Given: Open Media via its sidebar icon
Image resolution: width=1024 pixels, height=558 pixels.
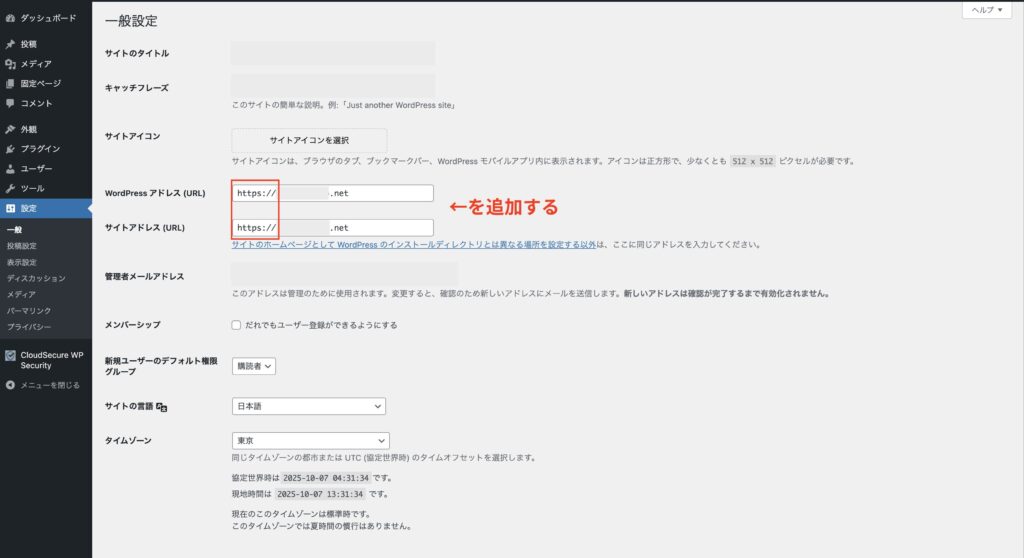Looking at the screenshot, I should [10, 64].
